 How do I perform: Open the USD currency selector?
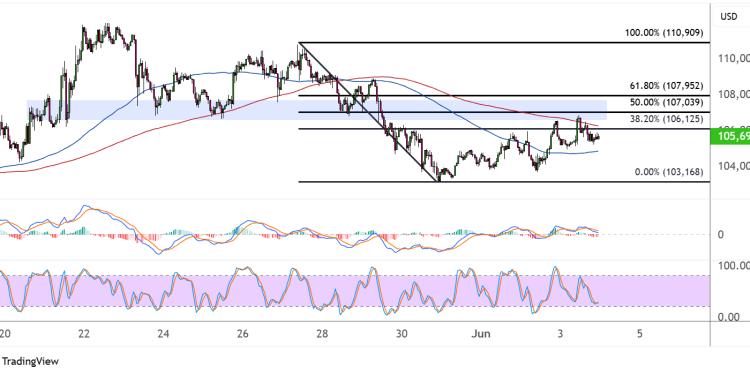[x=731, y=17]
